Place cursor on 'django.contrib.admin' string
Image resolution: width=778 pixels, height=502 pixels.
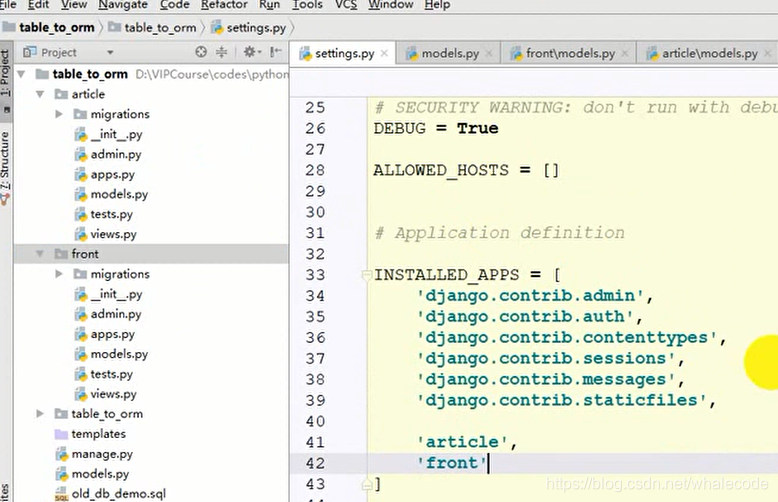530,296
